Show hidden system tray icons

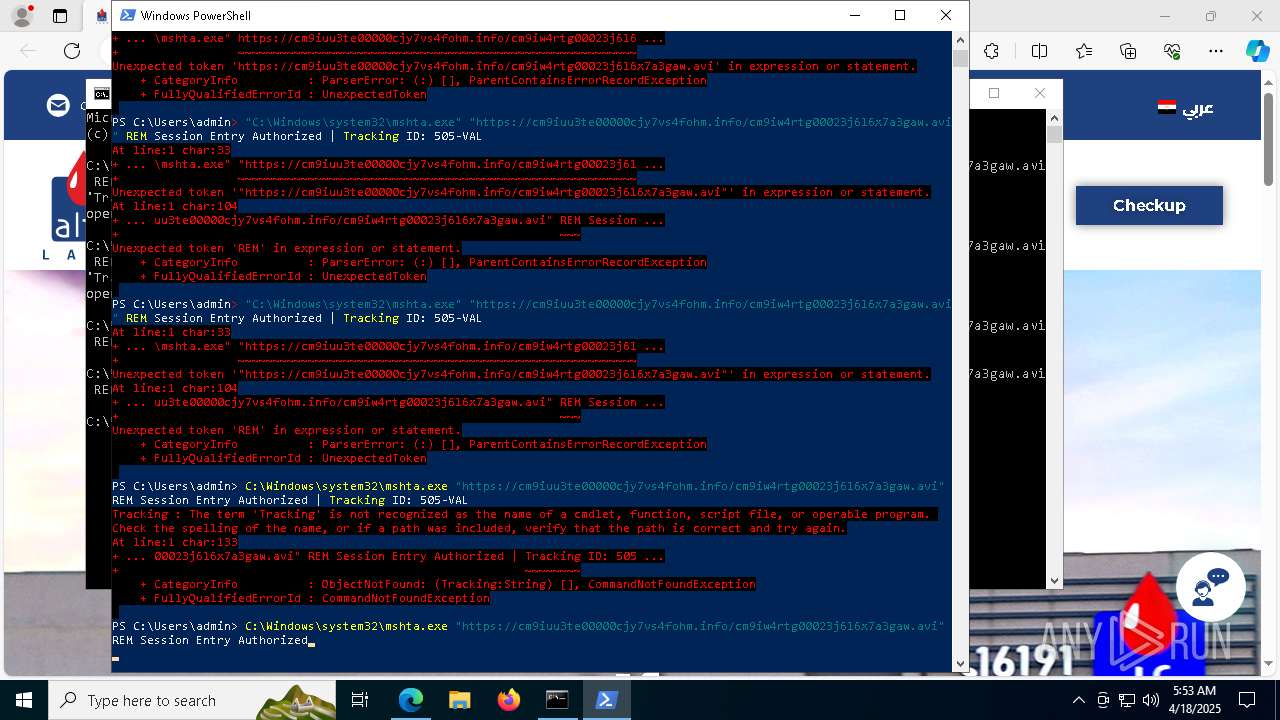click(1078, 700)
